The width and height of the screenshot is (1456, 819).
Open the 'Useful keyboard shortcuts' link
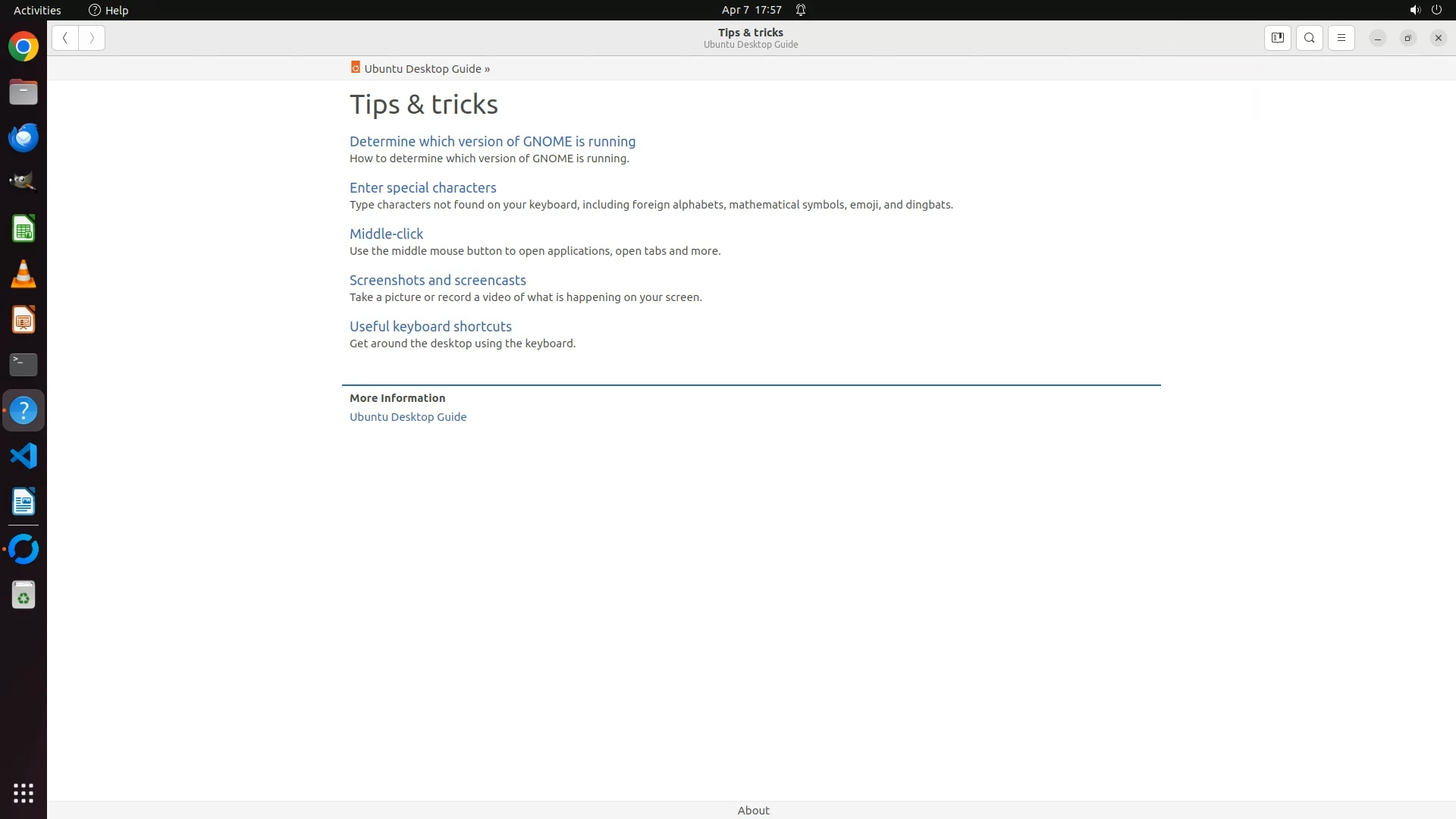pyautogui.click(x=430, y=327)
